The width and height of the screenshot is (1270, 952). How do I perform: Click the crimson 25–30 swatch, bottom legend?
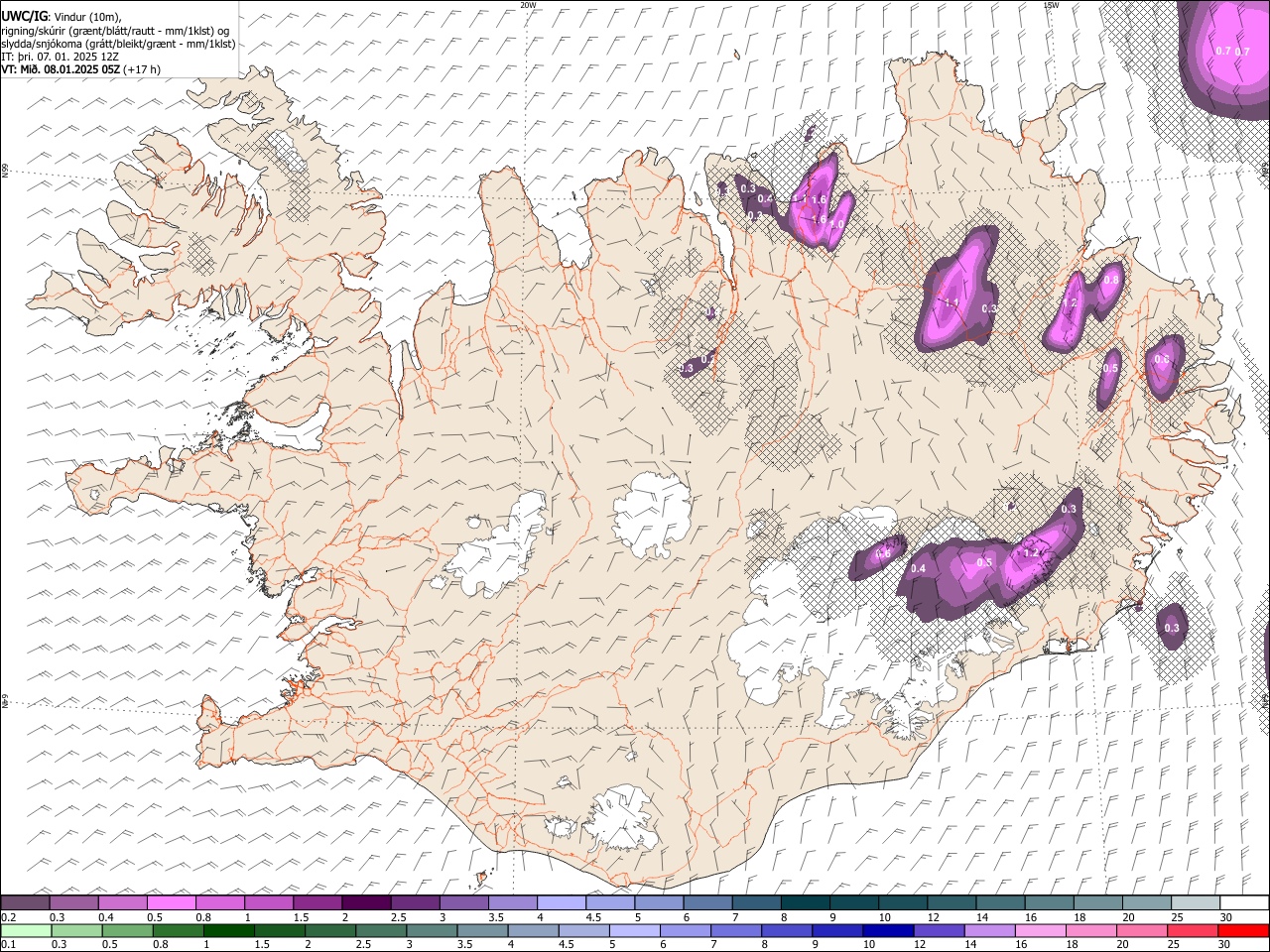[1192, 930]
